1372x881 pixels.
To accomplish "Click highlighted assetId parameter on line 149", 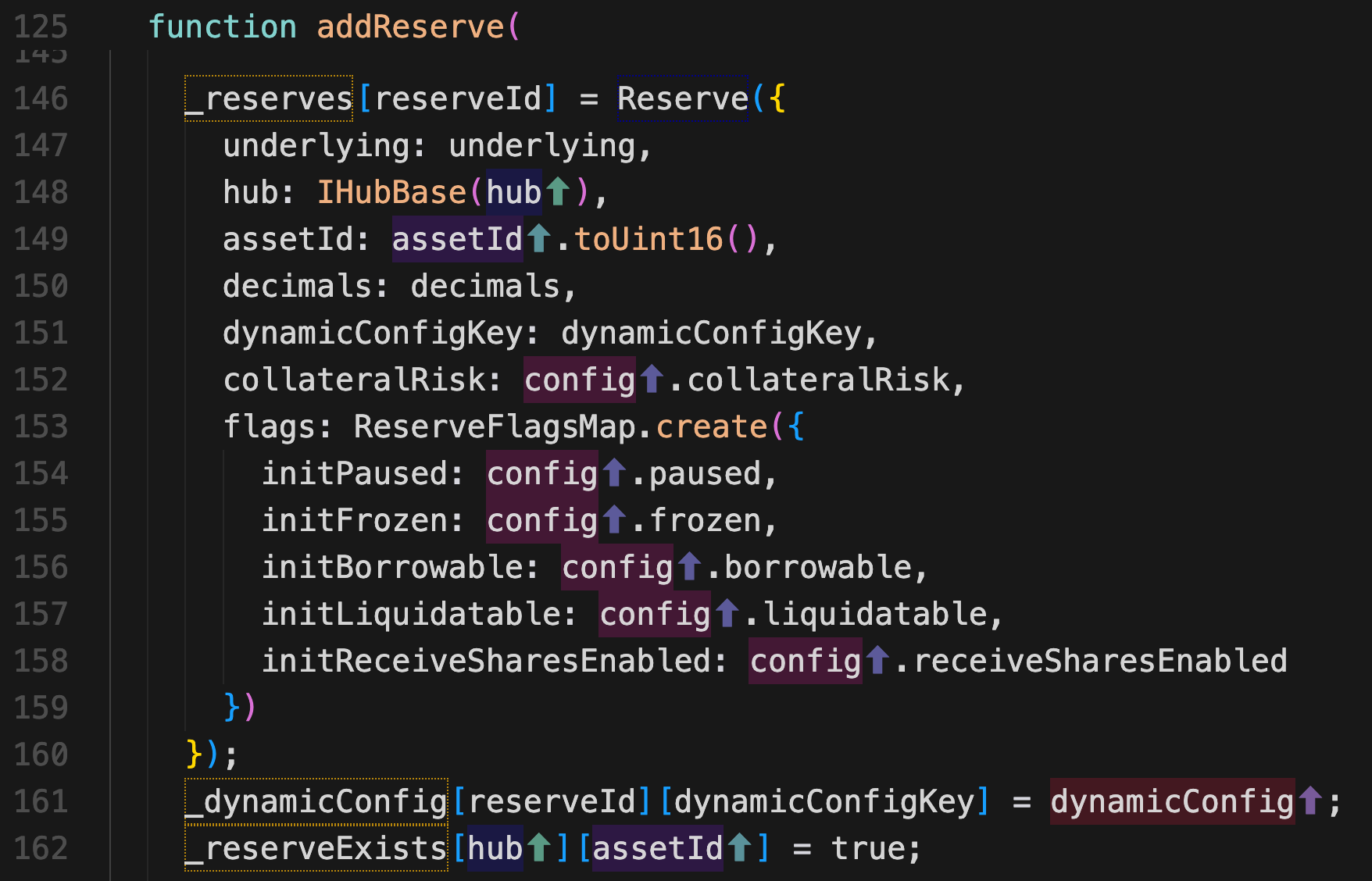I will [x=457, y=239].
